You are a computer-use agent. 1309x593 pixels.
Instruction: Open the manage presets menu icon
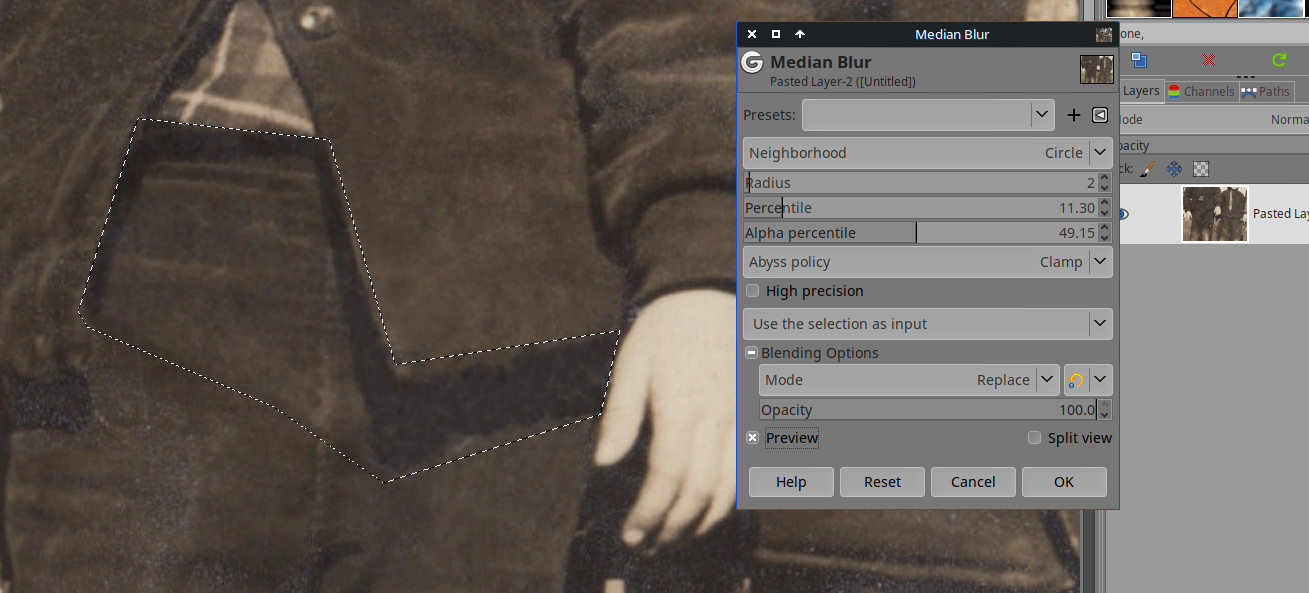tap(1100, 115)
